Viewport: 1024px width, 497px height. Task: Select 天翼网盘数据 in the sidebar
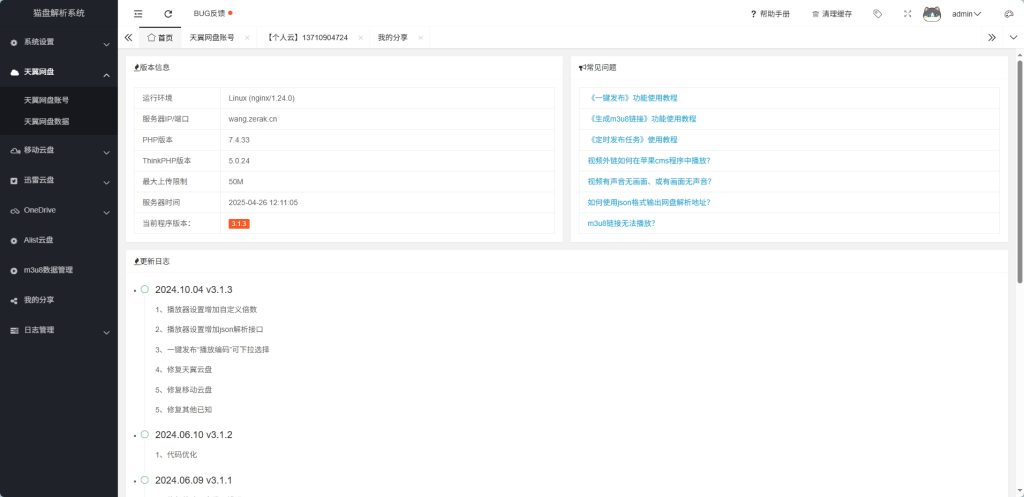click(47, 121)
